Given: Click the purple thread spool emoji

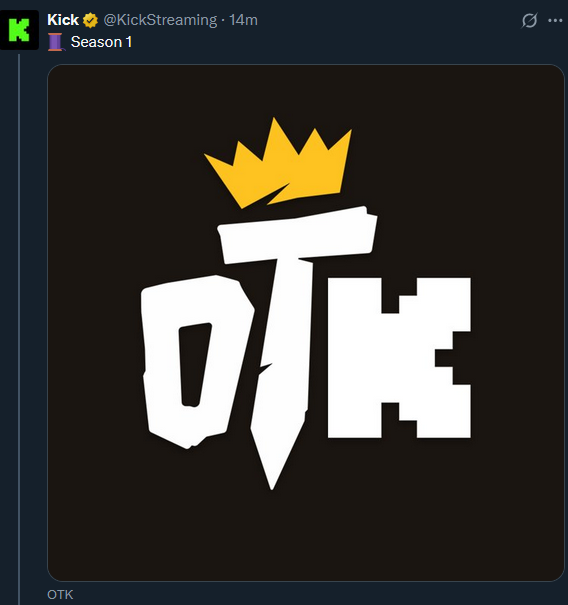Looking at the screenshot, I should 55,42.
